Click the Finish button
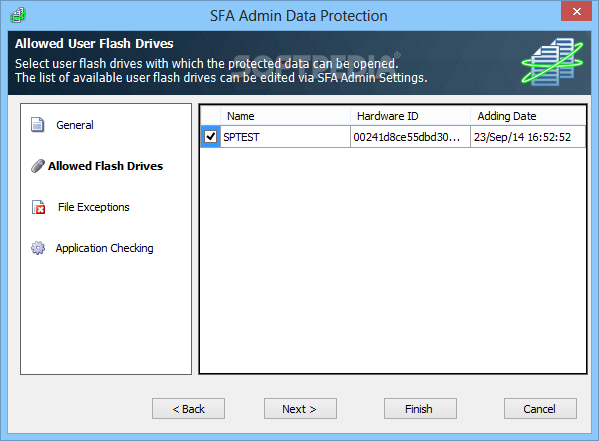Screen dimensions: 599x441 coord(420,409)
